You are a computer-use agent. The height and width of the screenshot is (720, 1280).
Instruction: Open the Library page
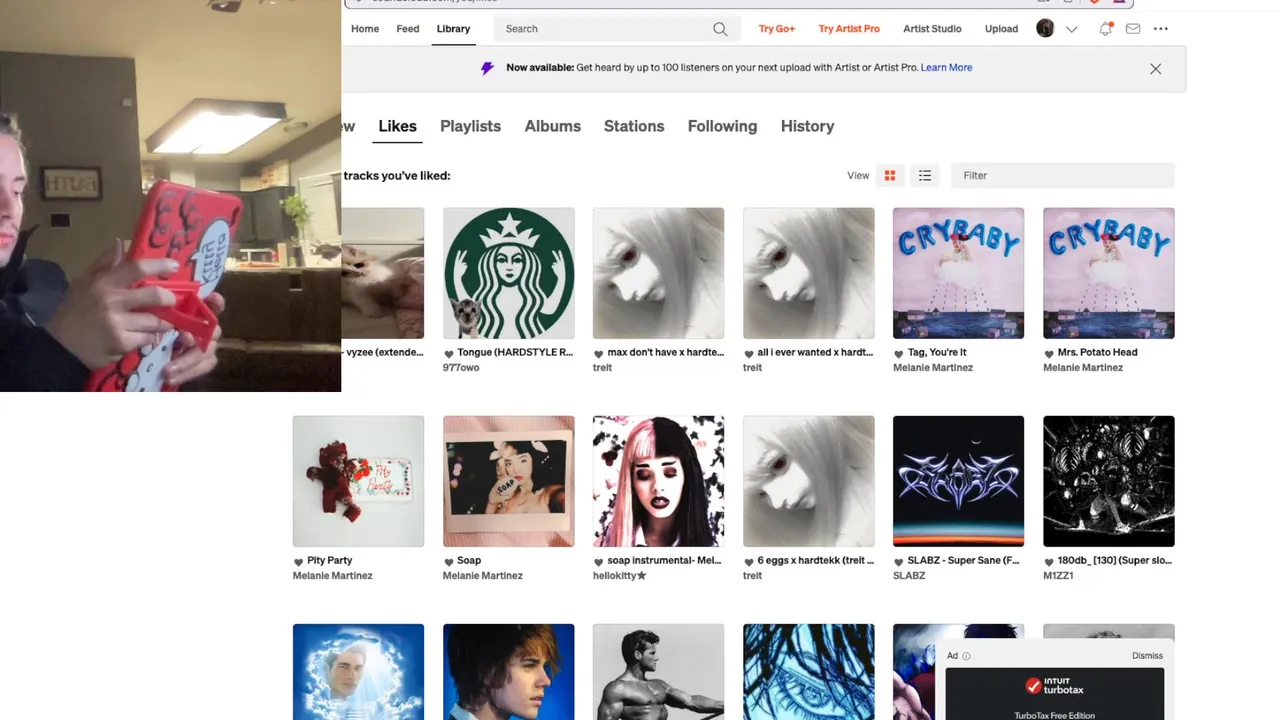pyautogui.click(x=453, y=29)
